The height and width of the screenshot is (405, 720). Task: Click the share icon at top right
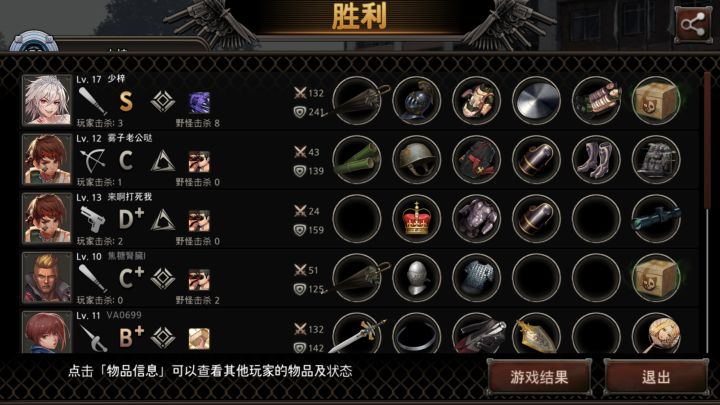pos(693,24)
